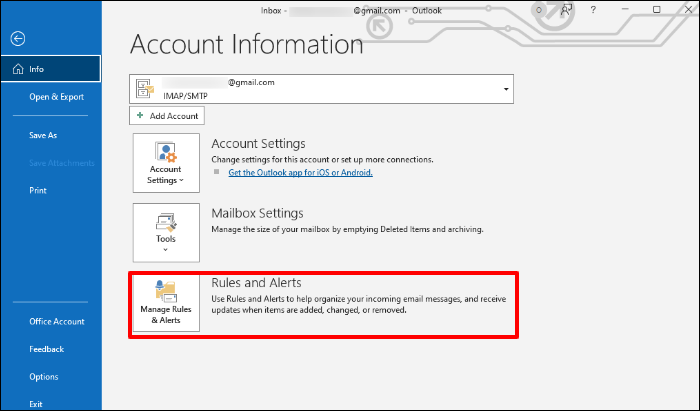Select Feedback in the left sidebar
Image resolution: width=700 pixels, height=411 pixels.
(x=47, y=349)
